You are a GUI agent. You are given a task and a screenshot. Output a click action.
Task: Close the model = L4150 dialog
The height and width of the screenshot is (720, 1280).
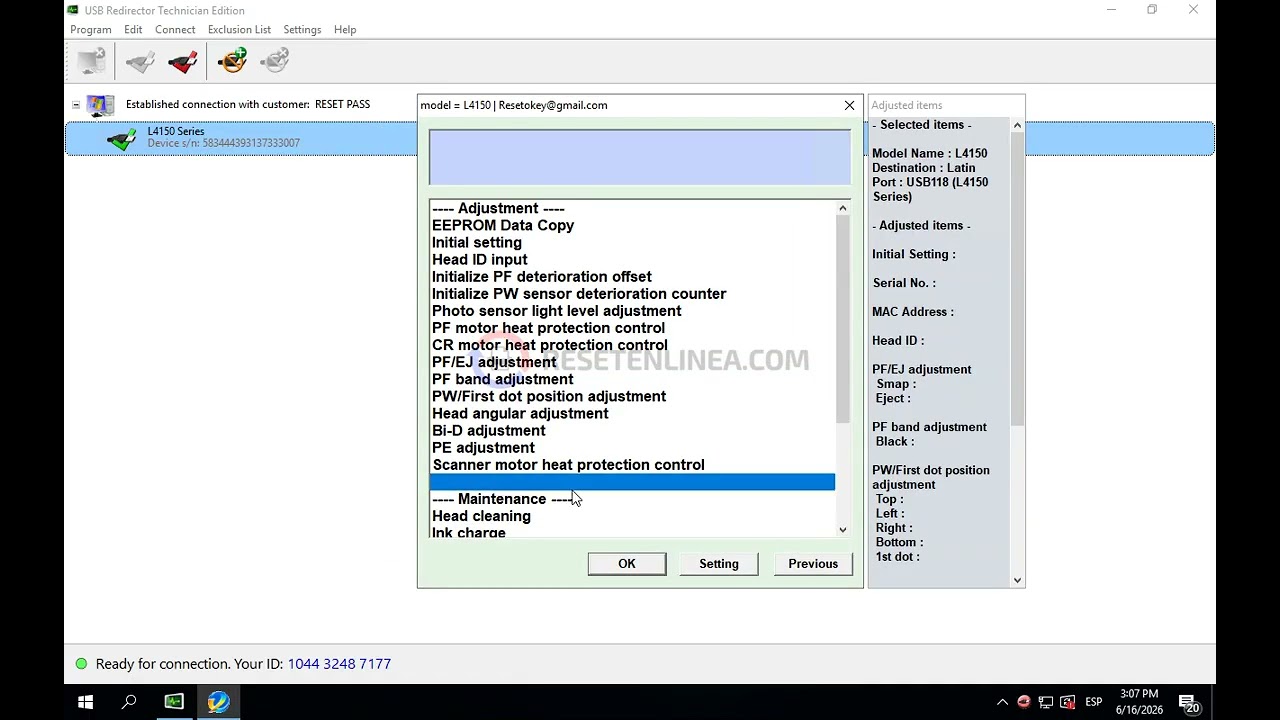click(850, 105)
